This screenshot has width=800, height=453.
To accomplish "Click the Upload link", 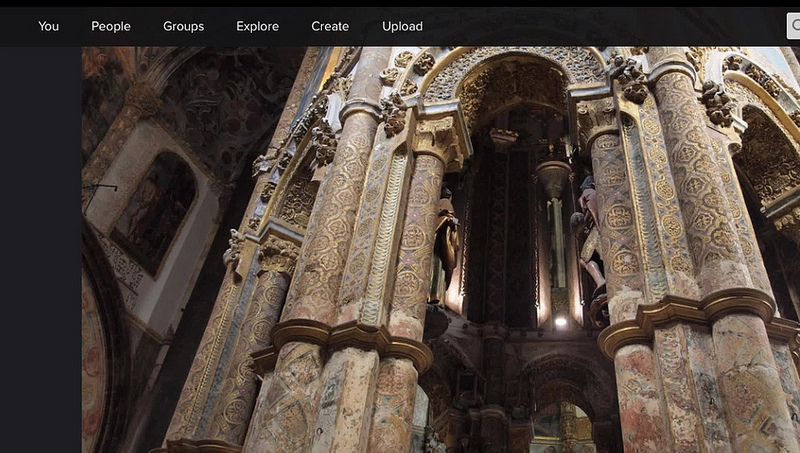I will [402, 26].
